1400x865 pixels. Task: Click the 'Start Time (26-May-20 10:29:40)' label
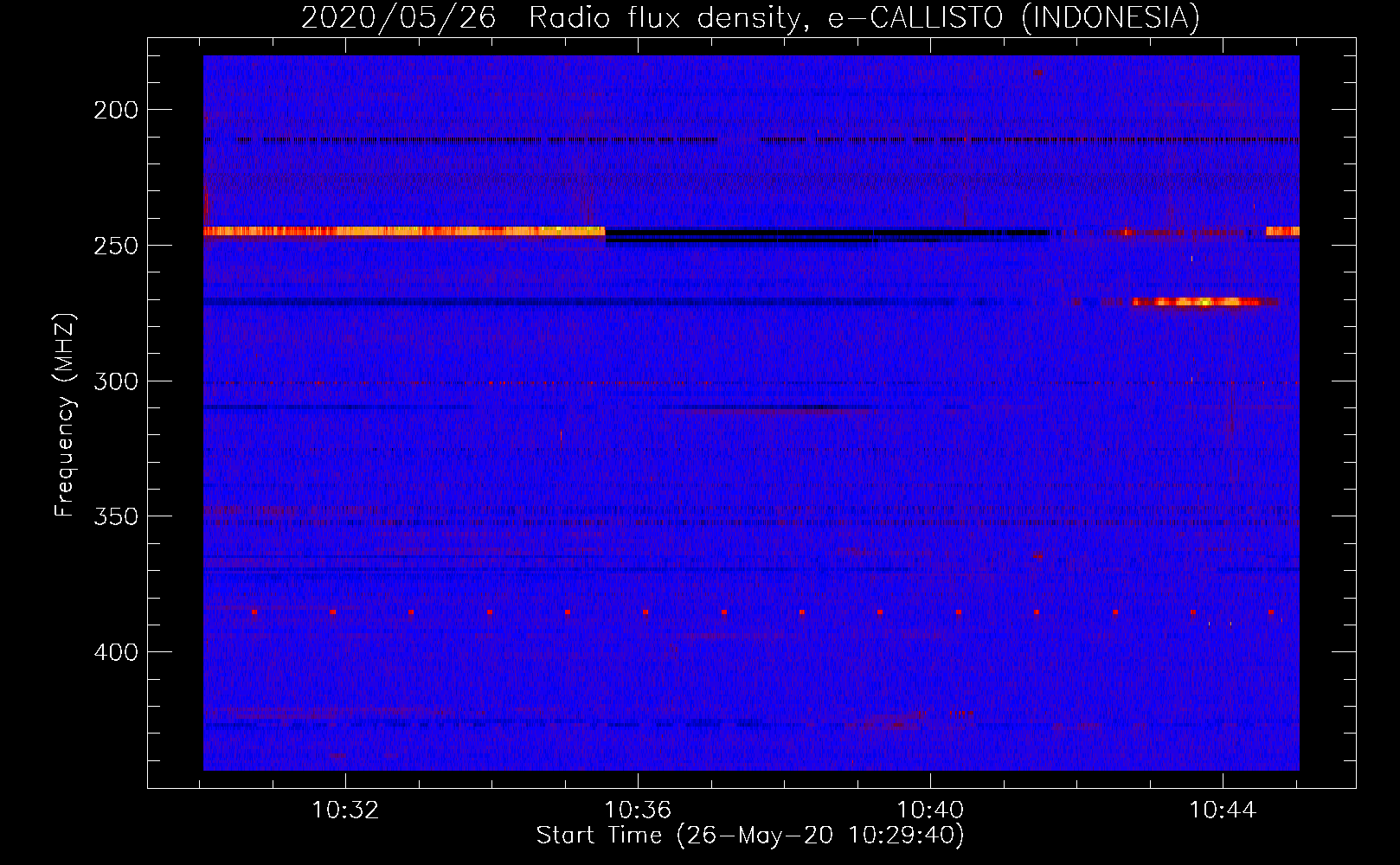tap(750, 836)
